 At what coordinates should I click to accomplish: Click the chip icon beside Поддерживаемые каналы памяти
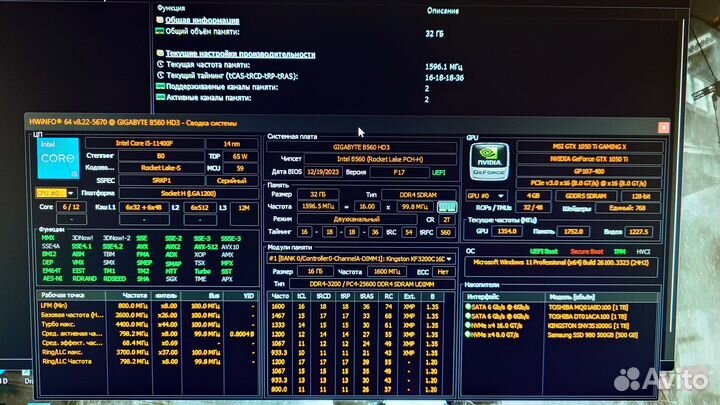point(160,86)
